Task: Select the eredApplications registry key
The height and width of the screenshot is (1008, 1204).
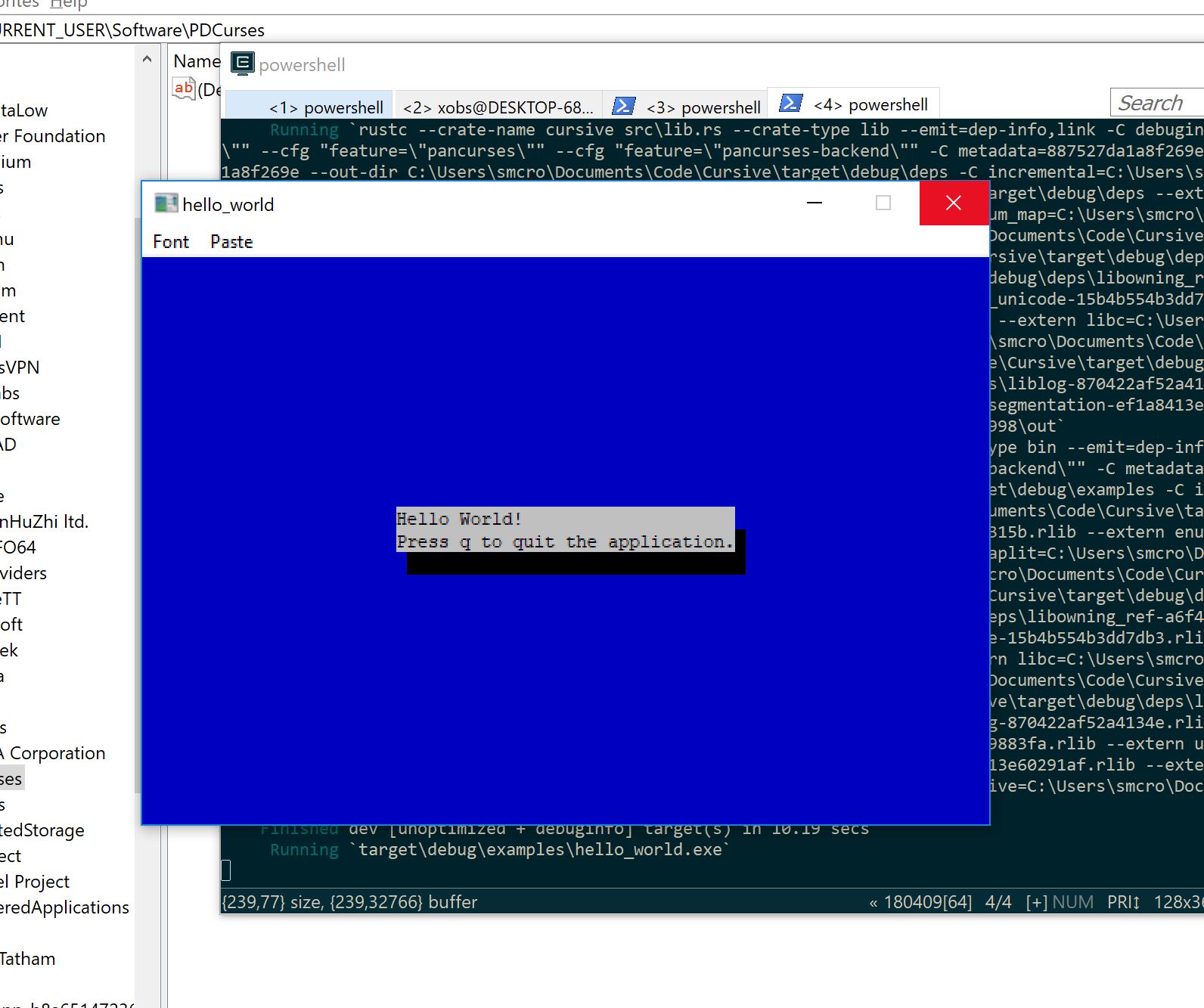Action: click(x=65, y=907)
